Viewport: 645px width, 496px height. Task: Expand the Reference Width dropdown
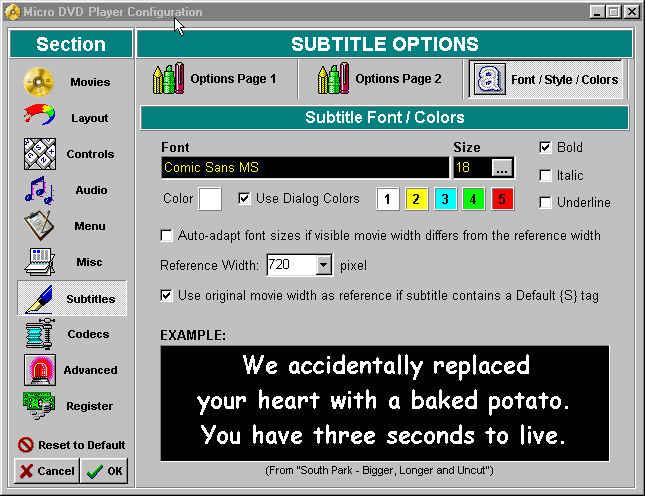click(323, 266)
